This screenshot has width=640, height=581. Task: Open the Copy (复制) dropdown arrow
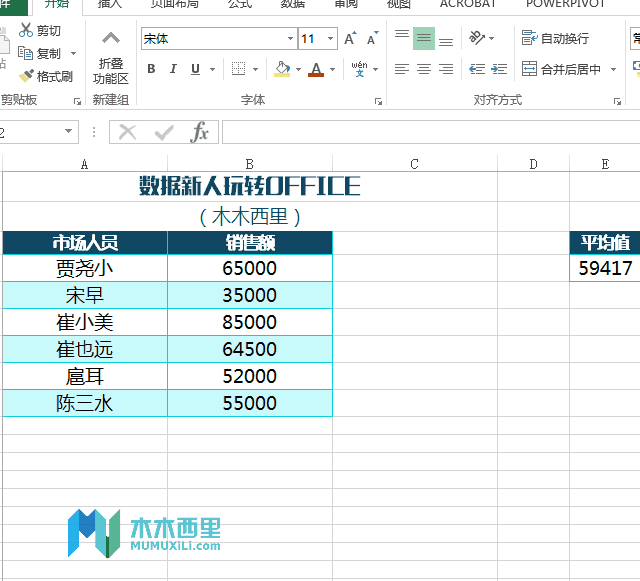point(73,53)
